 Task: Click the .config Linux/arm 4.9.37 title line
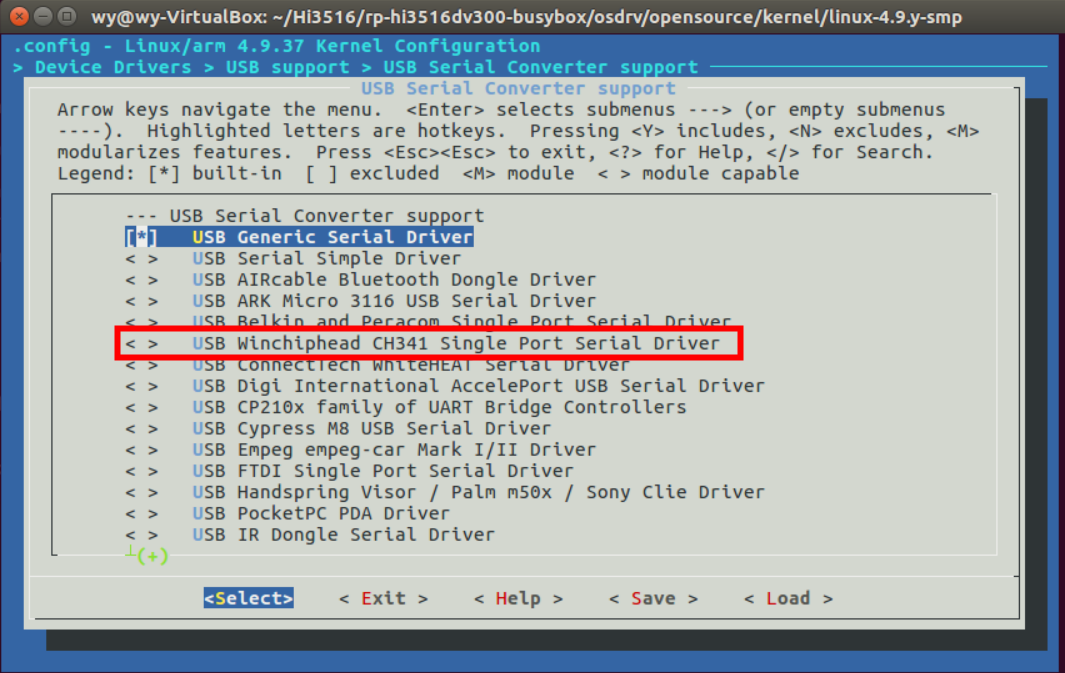(x=276, y=46)
